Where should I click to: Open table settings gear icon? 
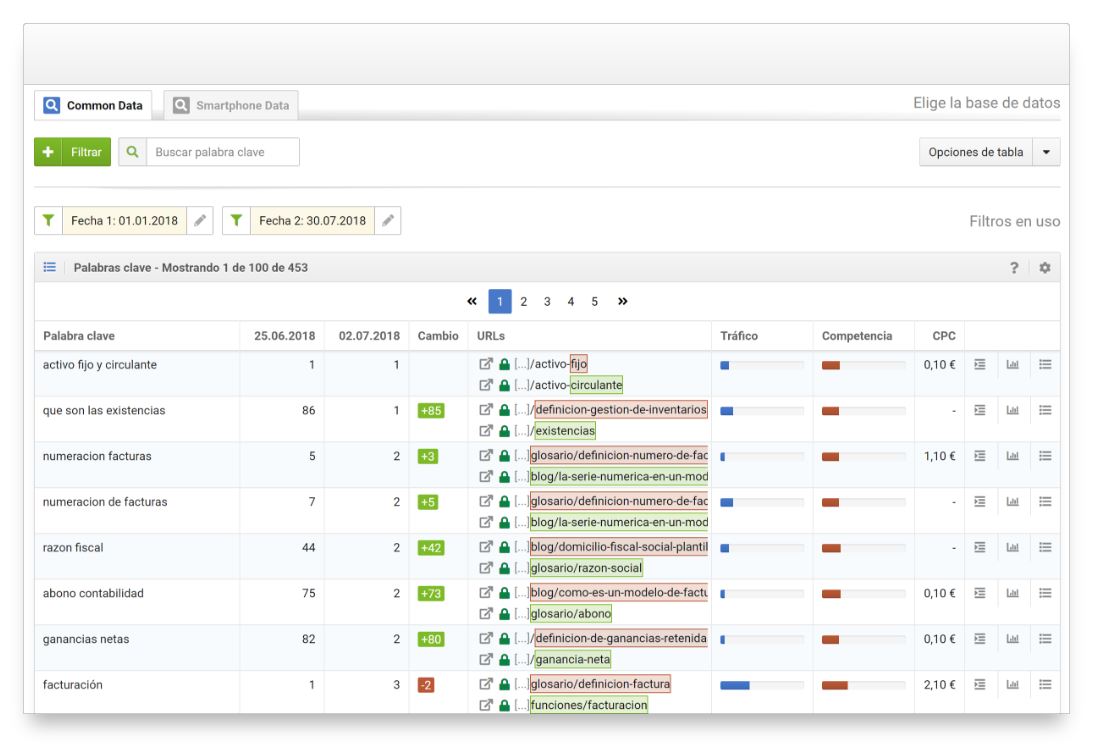coord(1045,268)
